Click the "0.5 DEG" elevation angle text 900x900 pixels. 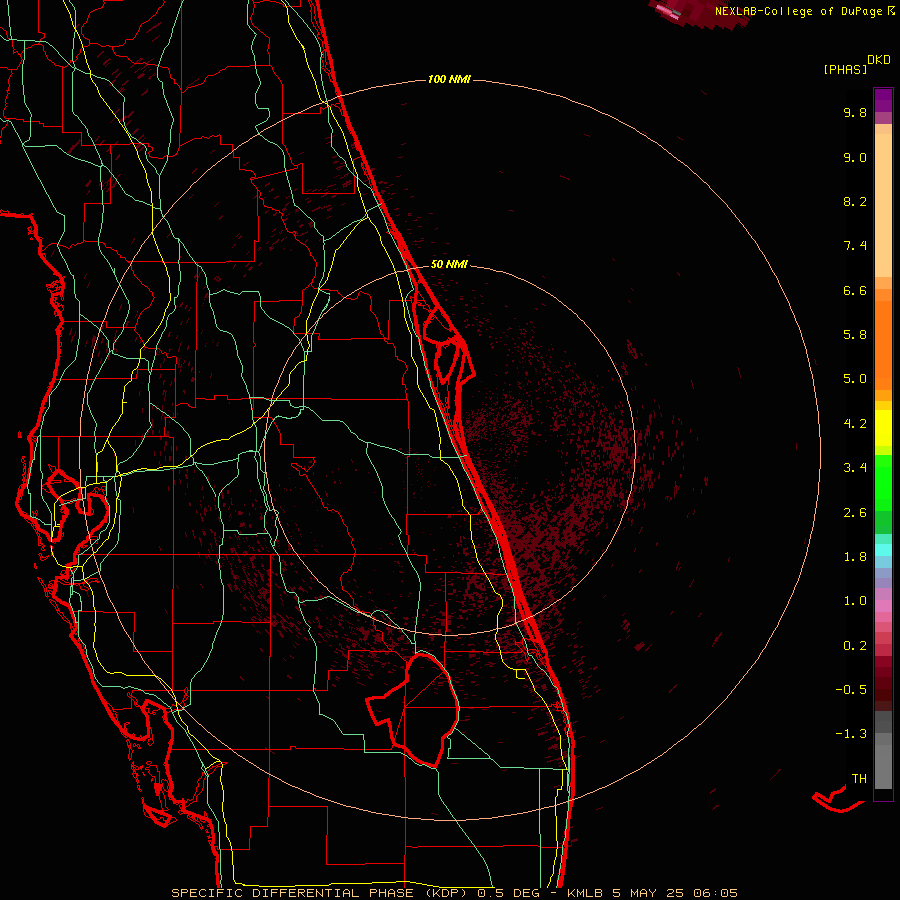click(509, 893)
